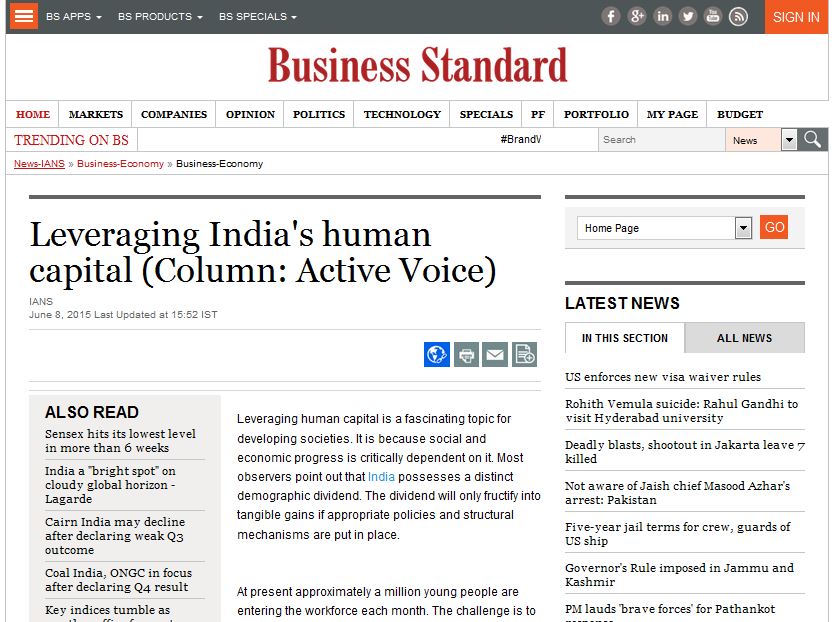Open 'US enforces new visa waiver rules'
The height and width of the screenshot is (622, 836).
663,377
